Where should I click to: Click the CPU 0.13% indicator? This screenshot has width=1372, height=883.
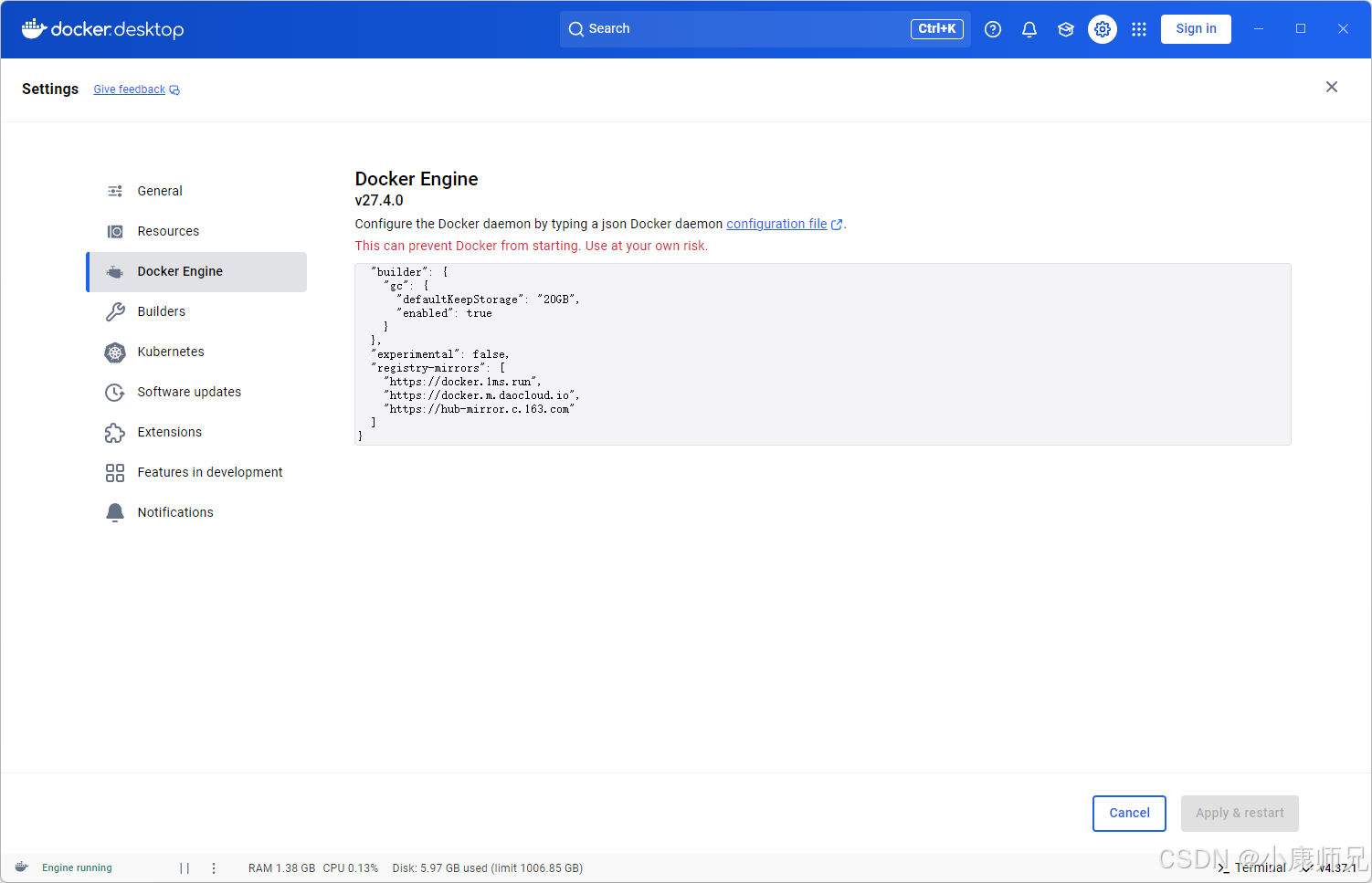point(350,868)
